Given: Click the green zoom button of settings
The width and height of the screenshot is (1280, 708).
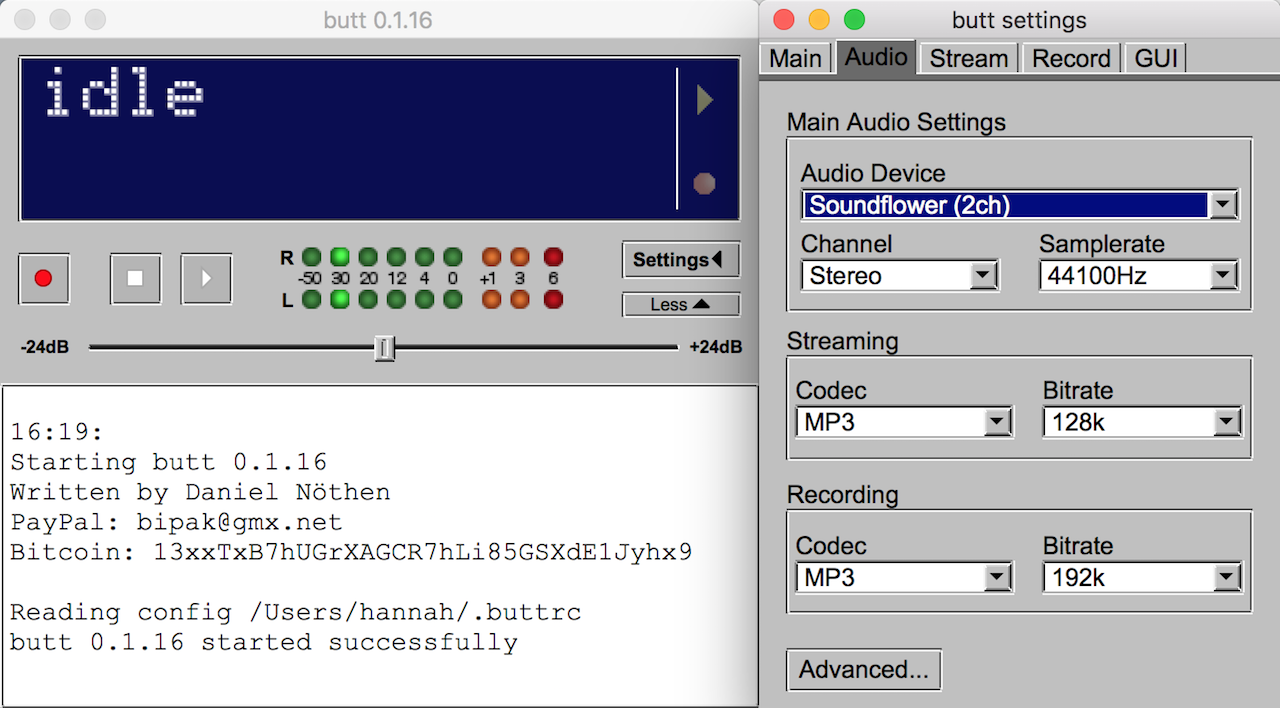Looking at the screenshot, I should tap(854, 20).
